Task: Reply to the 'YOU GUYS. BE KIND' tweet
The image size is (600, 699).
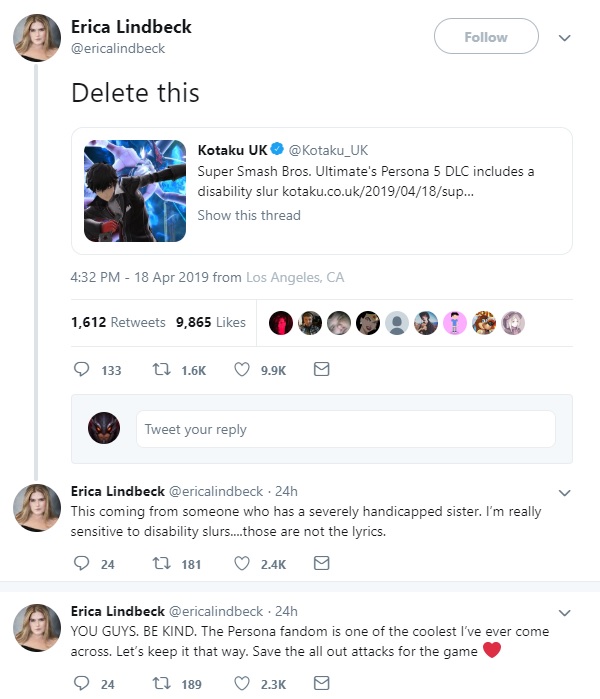Action: (82, 683)
